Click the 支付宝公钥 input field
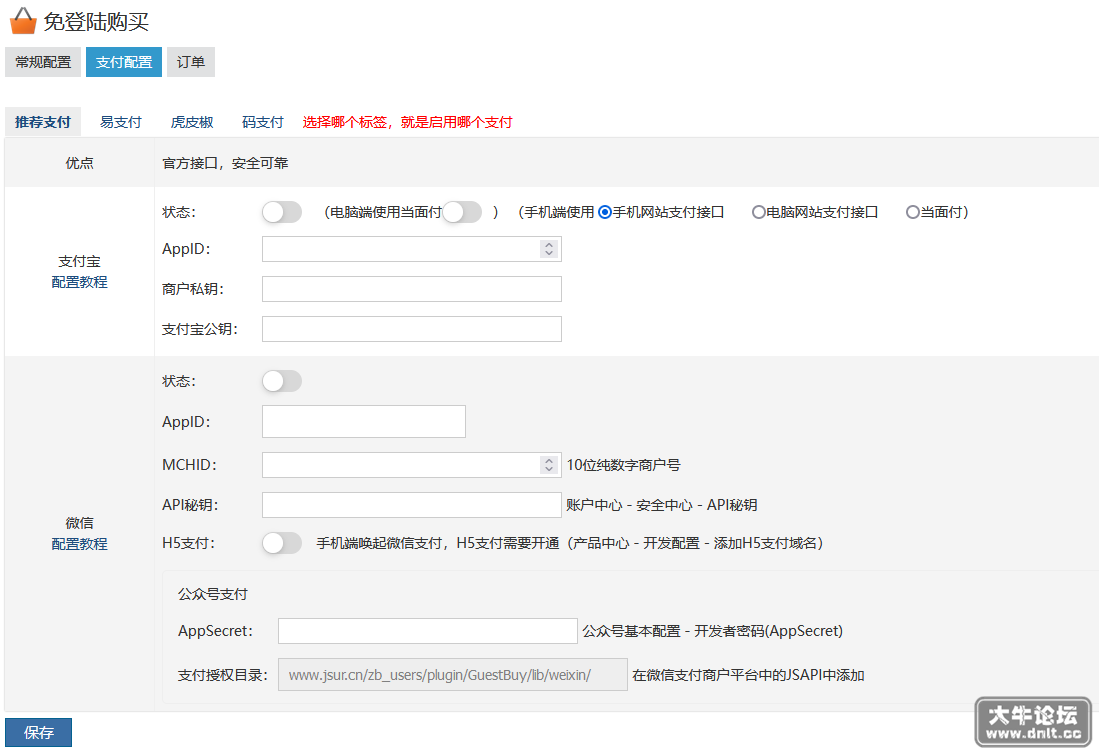 click(411, 329)
